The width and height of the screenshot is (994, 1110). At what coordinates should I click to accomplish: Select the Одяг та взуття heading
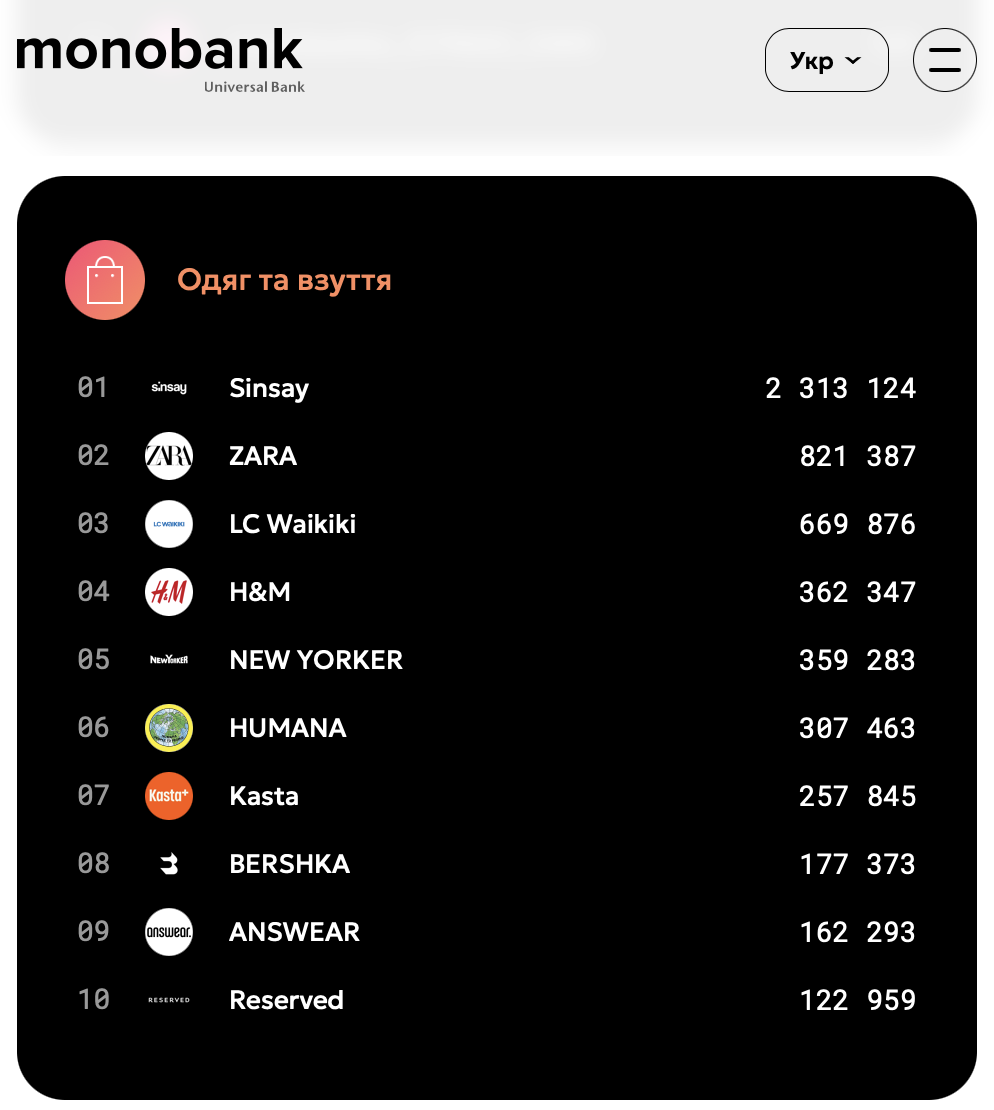[284, 280]
